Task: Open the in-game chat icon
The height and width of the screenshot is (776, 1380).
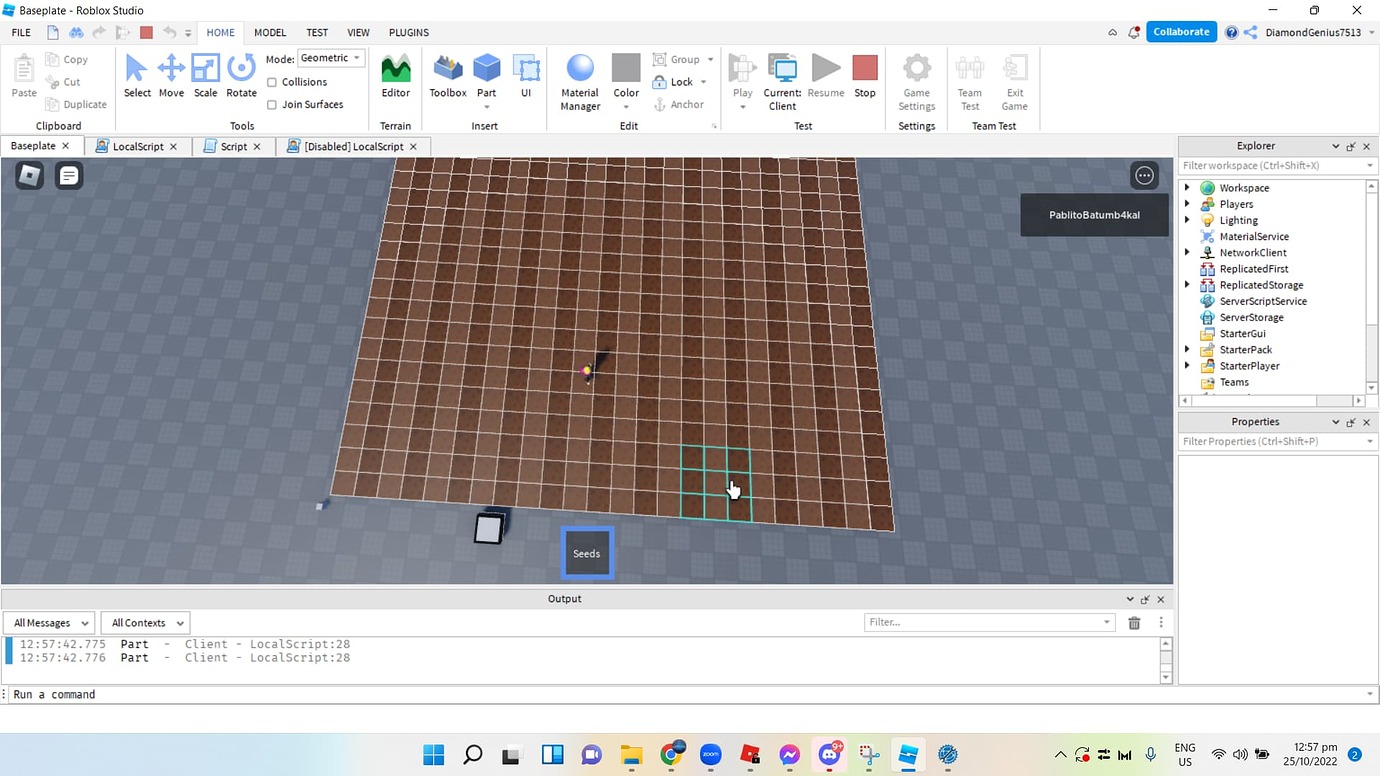Action: point(69,176)
